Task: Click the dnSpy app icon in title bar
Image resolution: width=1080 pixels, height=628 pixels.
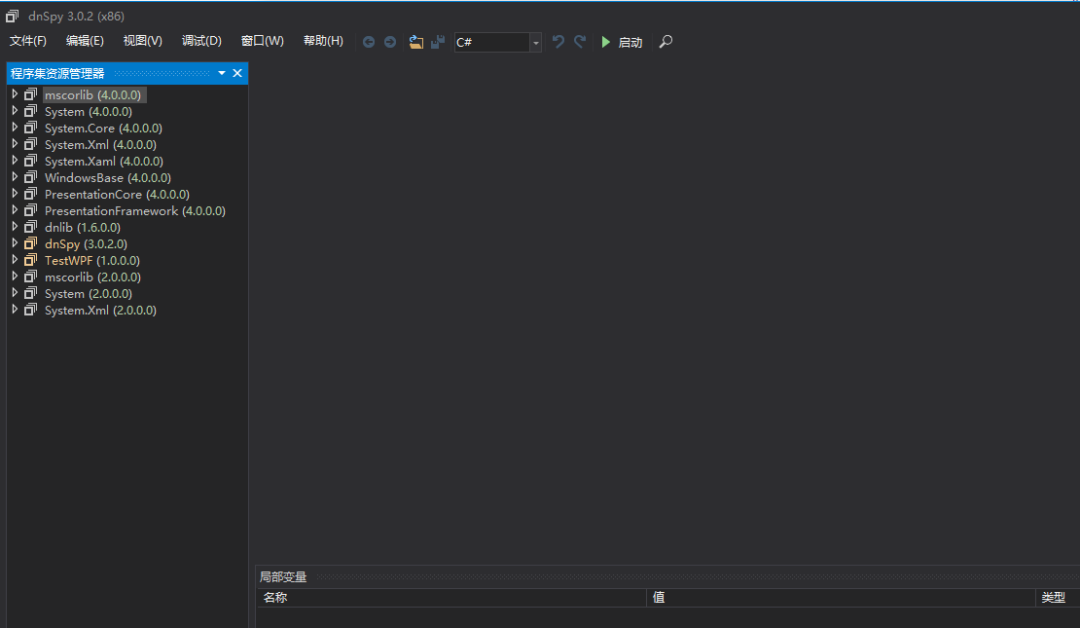Action: [12, 15]
